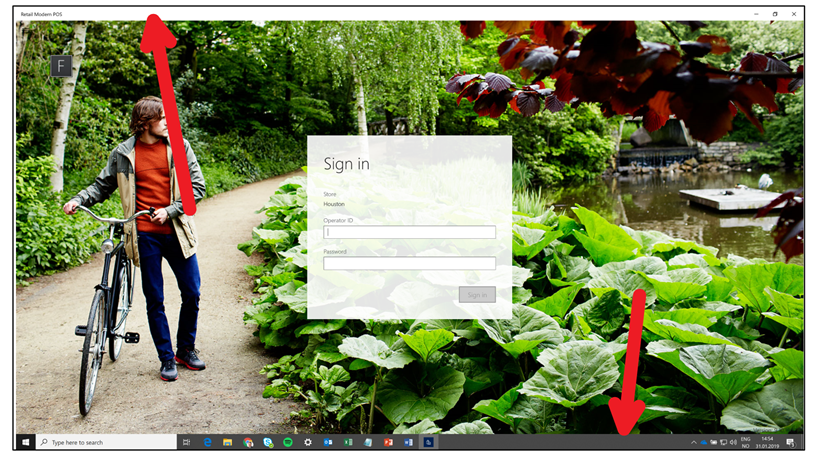The image size is (819, 460).
Task: Open Spotify from the taskbar
Action: pos(288,441)
